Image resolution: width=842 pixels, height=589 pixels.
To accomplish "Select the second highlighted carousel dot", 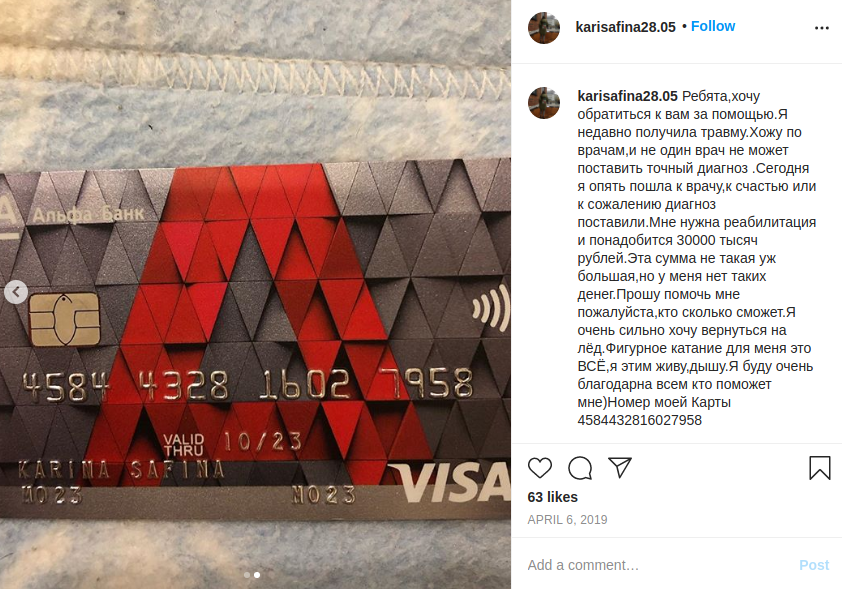I will coord(257,575).
